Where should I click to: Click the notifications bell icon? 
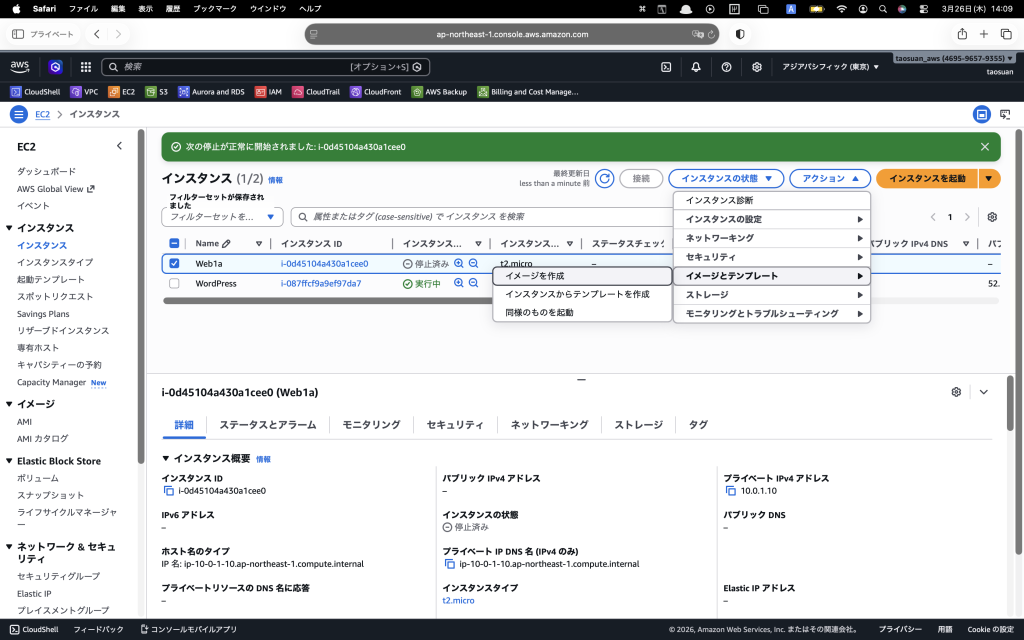coord(696,67)
